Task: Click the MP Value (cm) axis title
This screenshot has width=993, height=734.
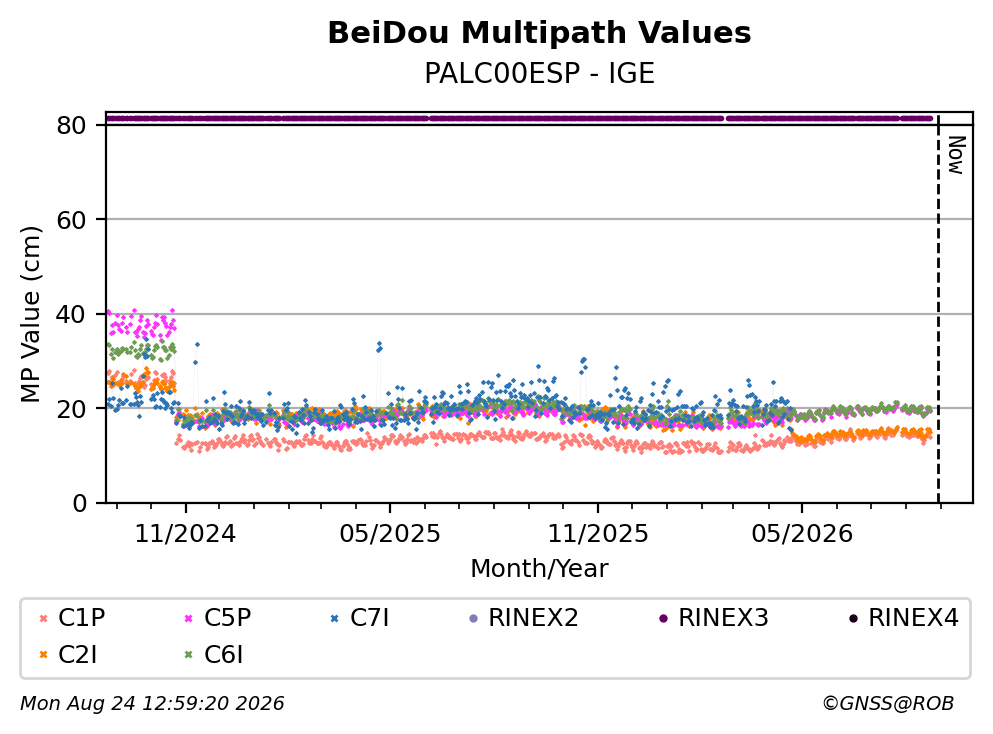Action: pos(30,315)
